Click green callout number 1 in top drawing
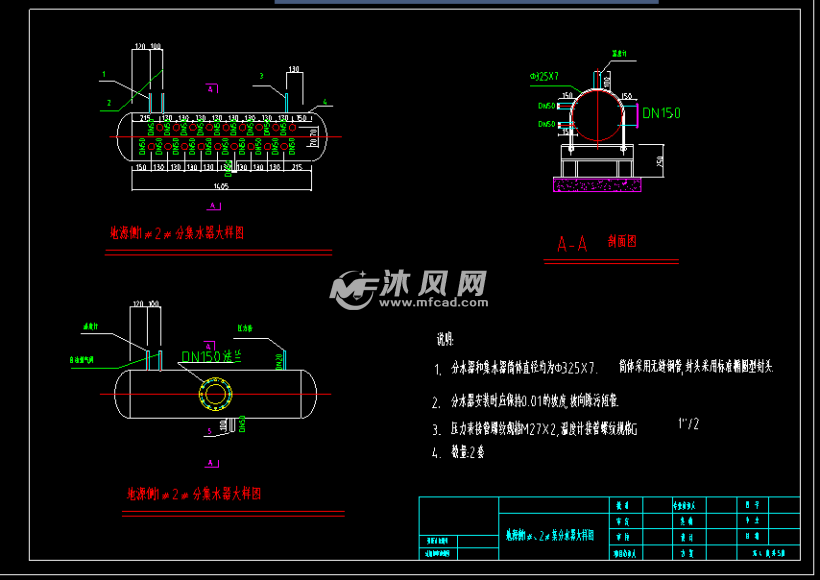The width and height of the screenshot is (820, 580). point(103,75)
